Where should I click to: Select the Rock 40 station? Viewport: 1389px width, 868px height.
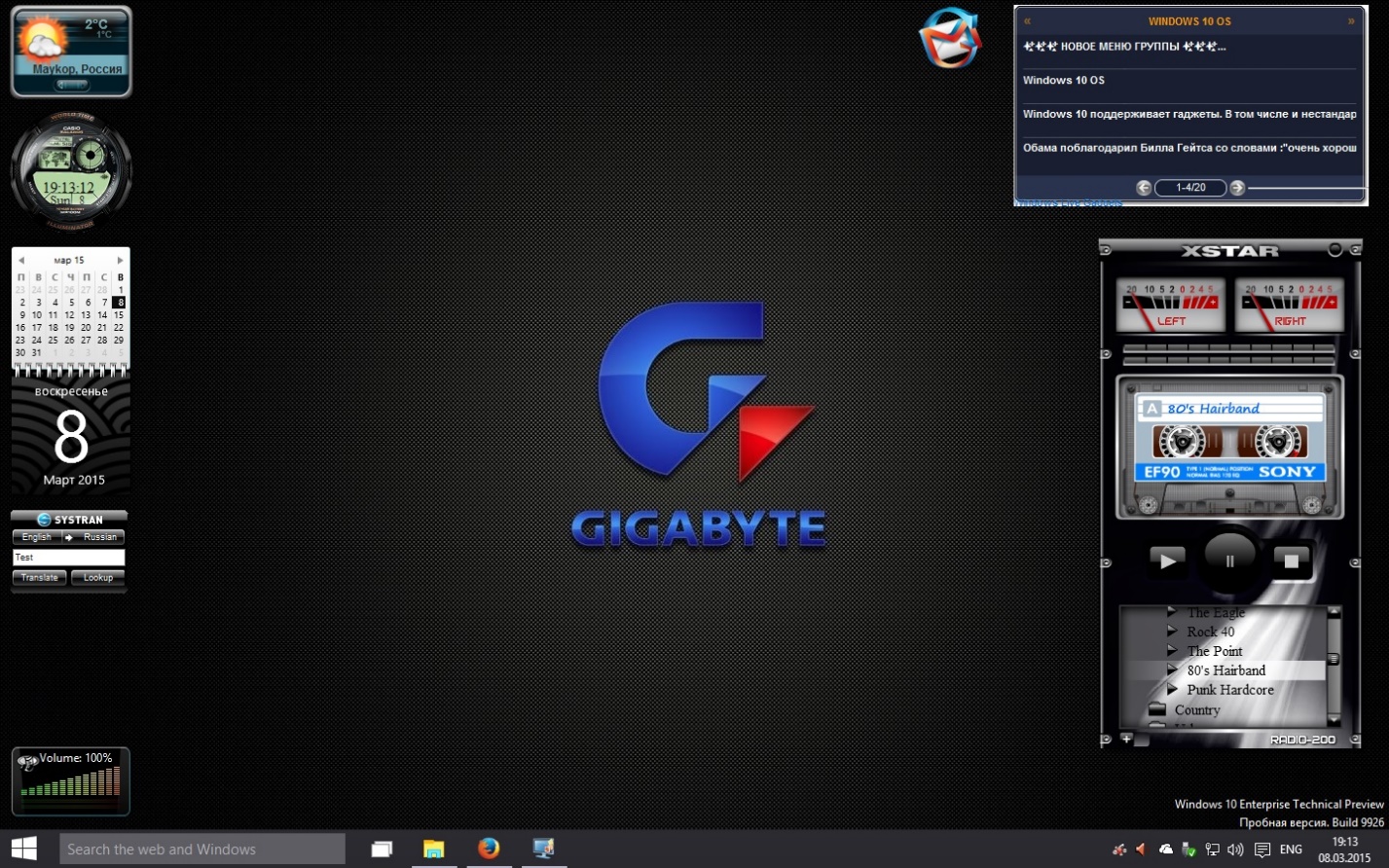1210,632
